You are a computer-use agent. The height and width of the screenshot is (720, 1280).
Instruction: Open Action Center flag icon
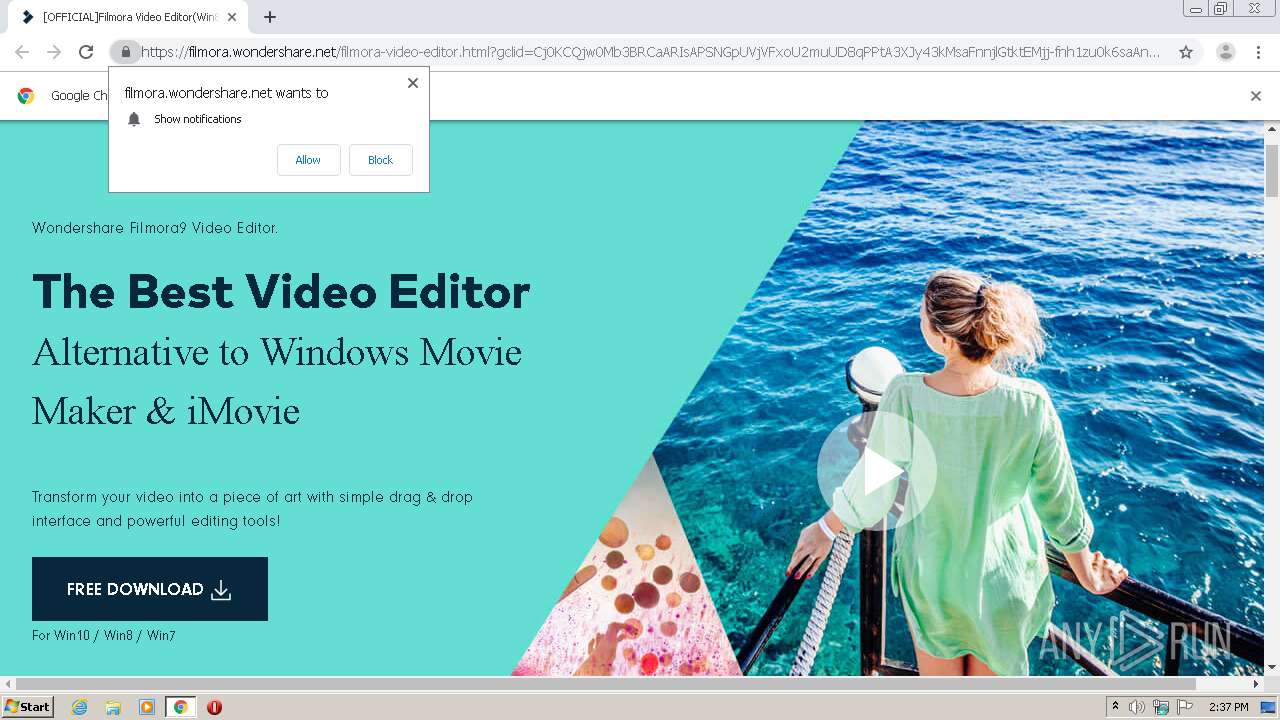coord(1185,707)
